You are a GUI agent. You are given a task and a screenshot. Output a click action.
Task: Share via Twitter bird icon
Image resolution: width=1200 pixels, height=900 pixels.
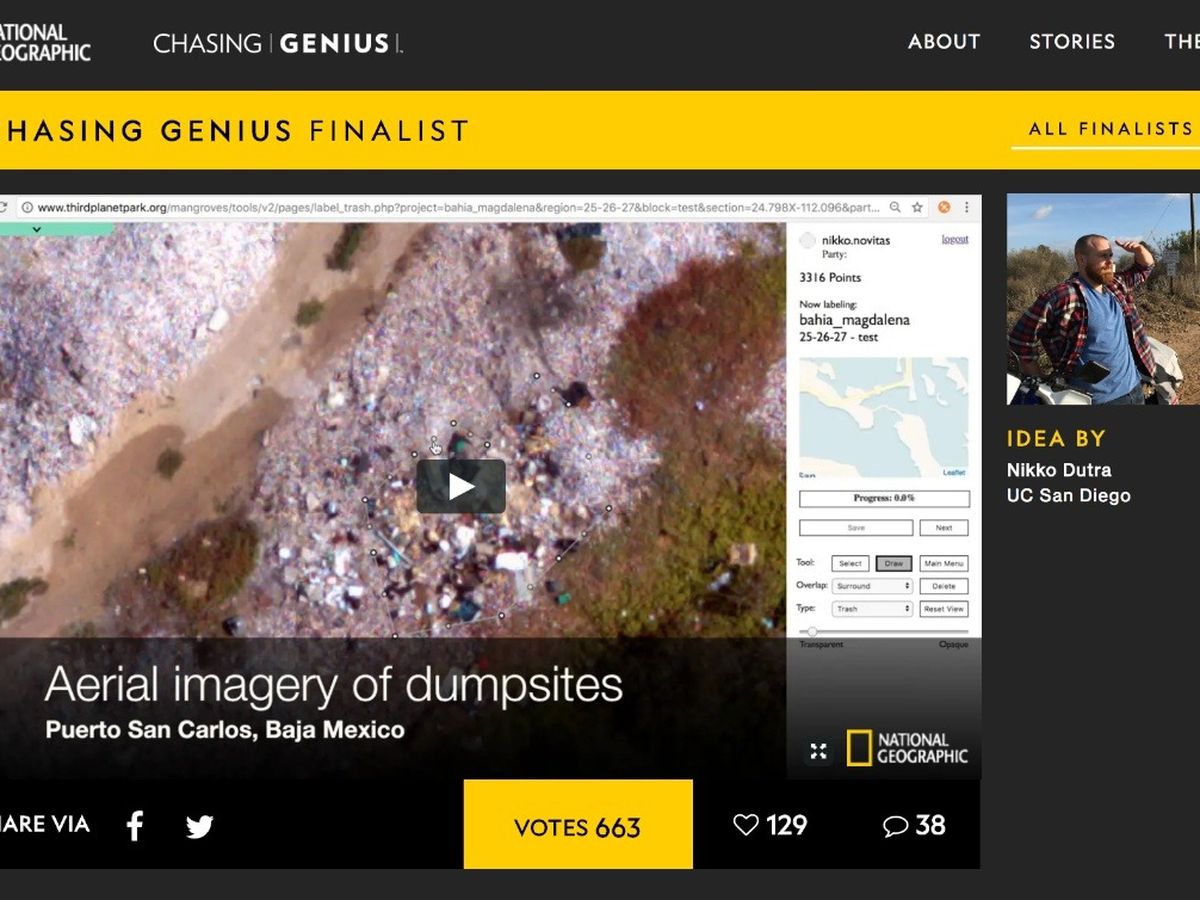[200, 827]
